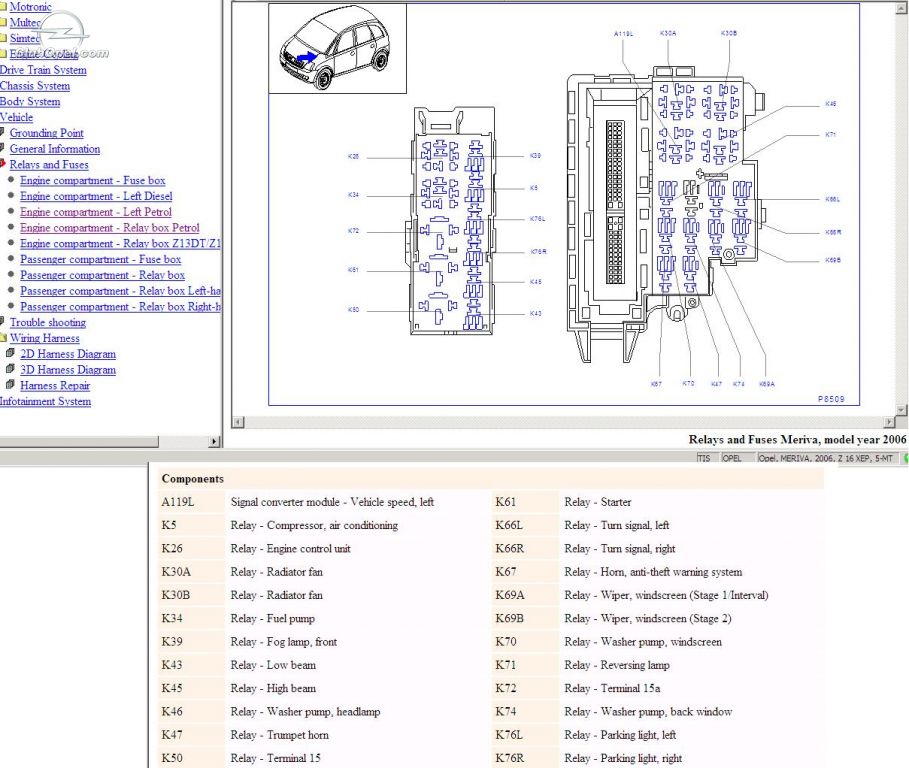Click the K26 label in diagram
This screenshot has width=909, height=768.
[x=354, y=156]
